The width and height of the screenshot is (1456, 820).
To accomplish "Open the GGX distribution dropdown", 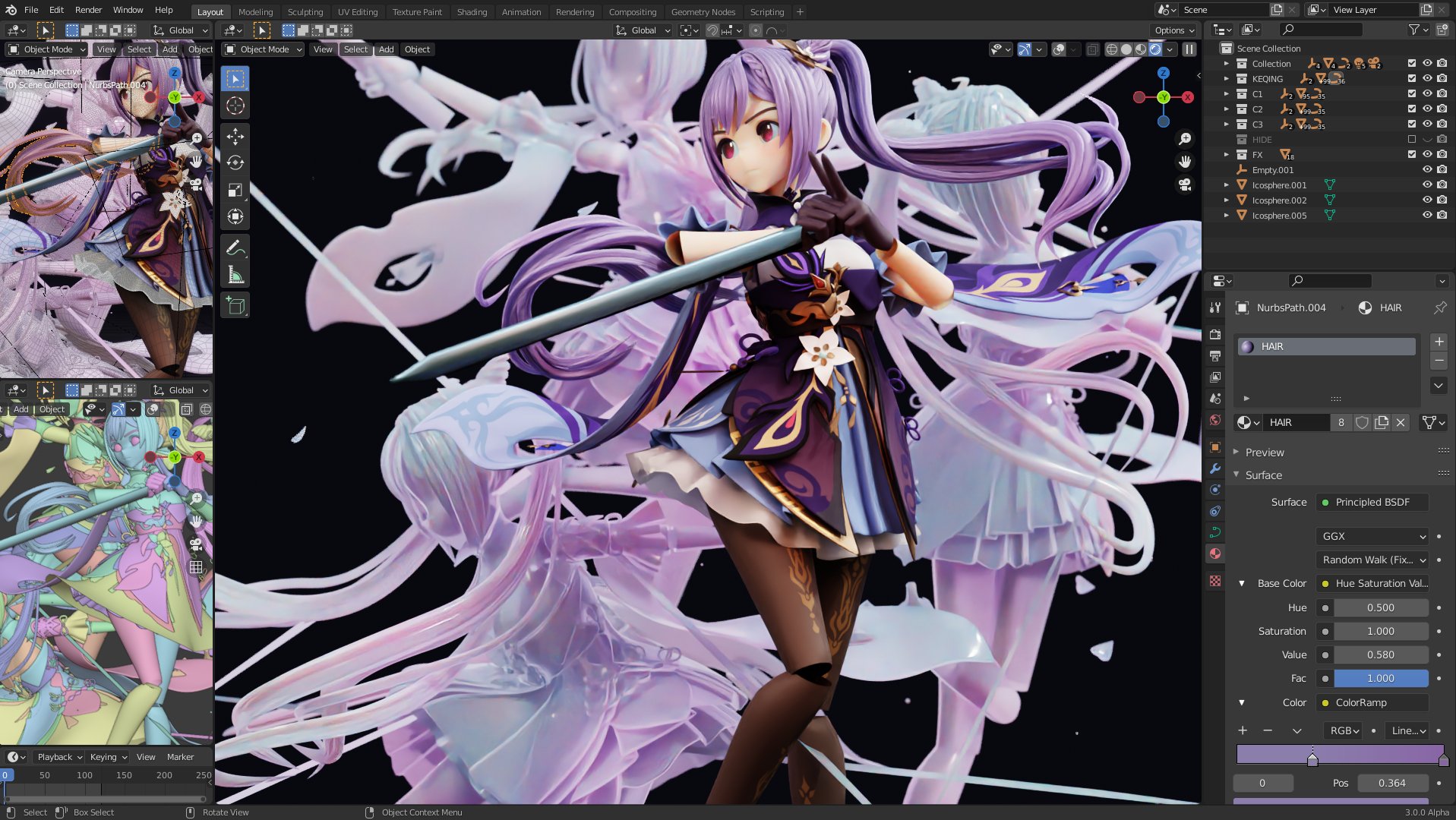I will (x=1372, y=536).
